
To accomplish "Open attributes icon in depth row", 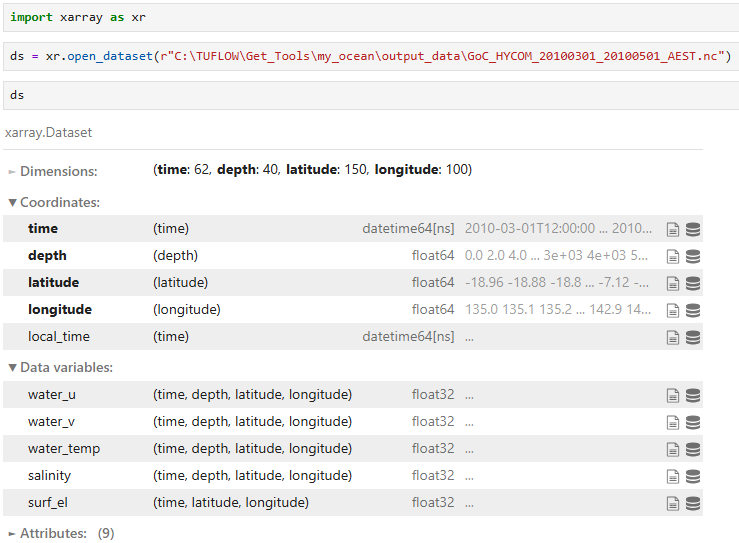I will 673,256.
